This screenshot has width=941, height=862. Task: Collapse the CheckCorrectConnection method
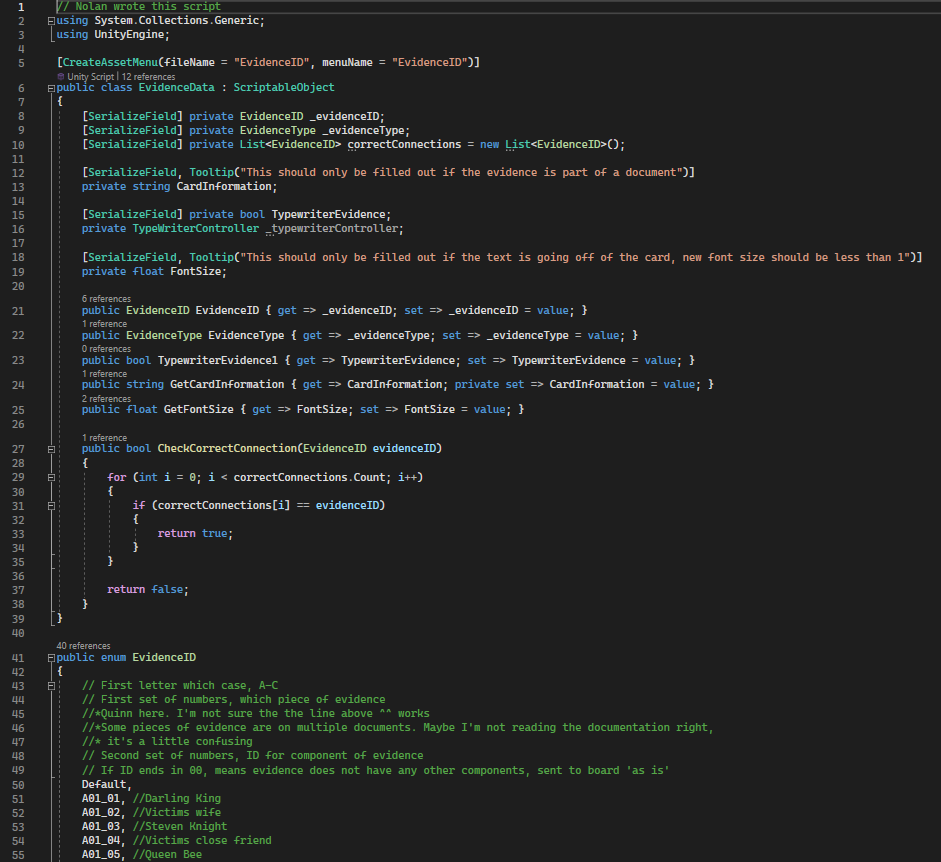(51, 449)
